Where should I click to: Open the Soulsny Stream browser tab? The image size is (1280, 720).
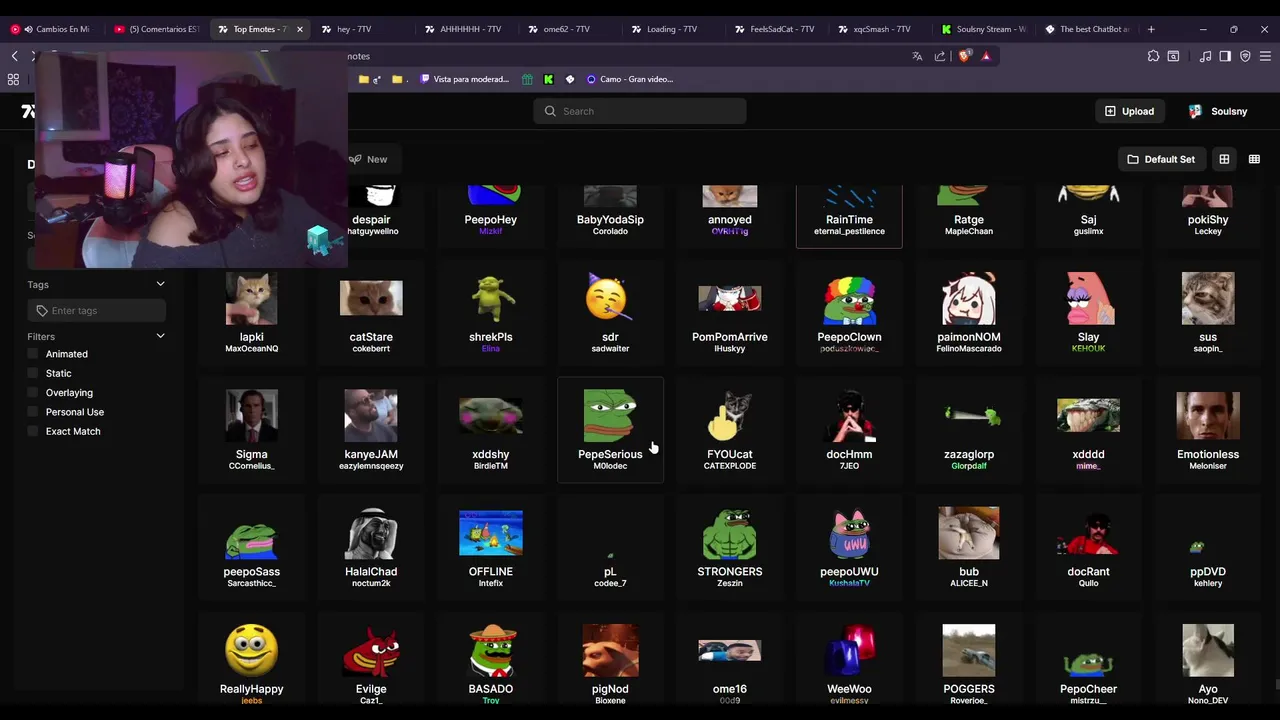[984, 29]
